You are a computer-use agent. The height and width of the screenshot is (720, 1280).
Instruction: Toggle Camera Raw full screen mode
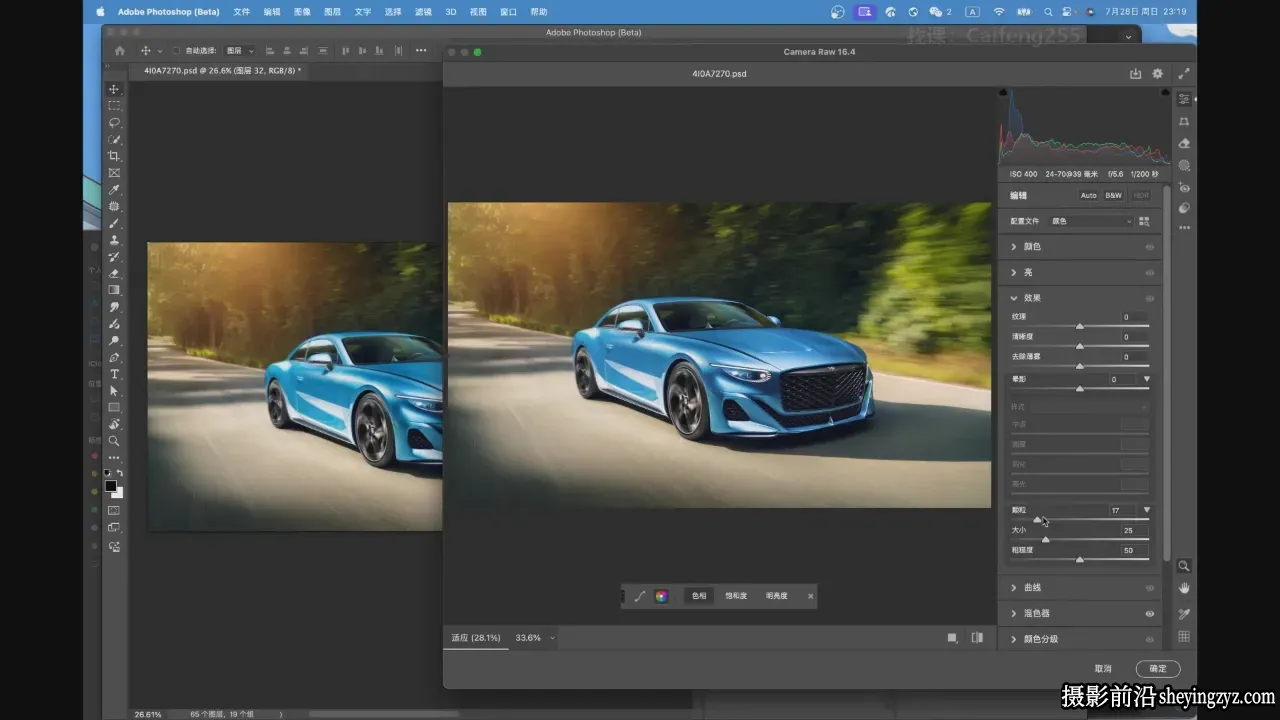point(1184,74)
